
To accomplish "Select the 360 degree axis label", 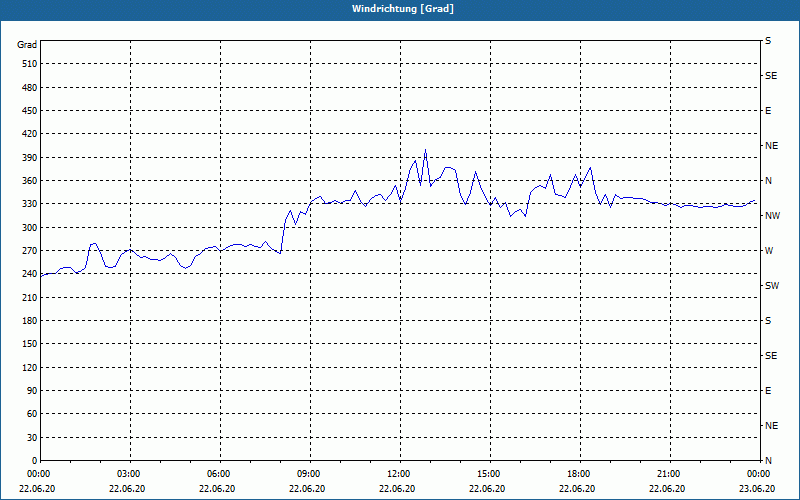I will pyautogui.click(x=30, y=181).
